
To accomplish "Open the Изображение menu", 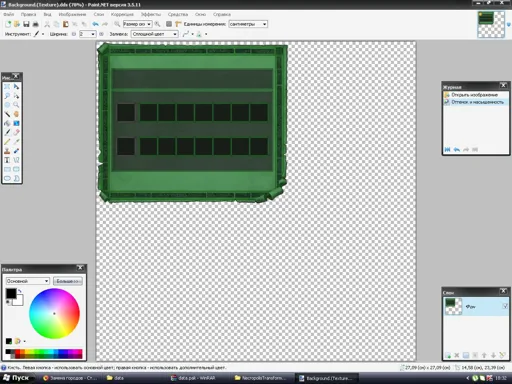I will click(72, 14).
